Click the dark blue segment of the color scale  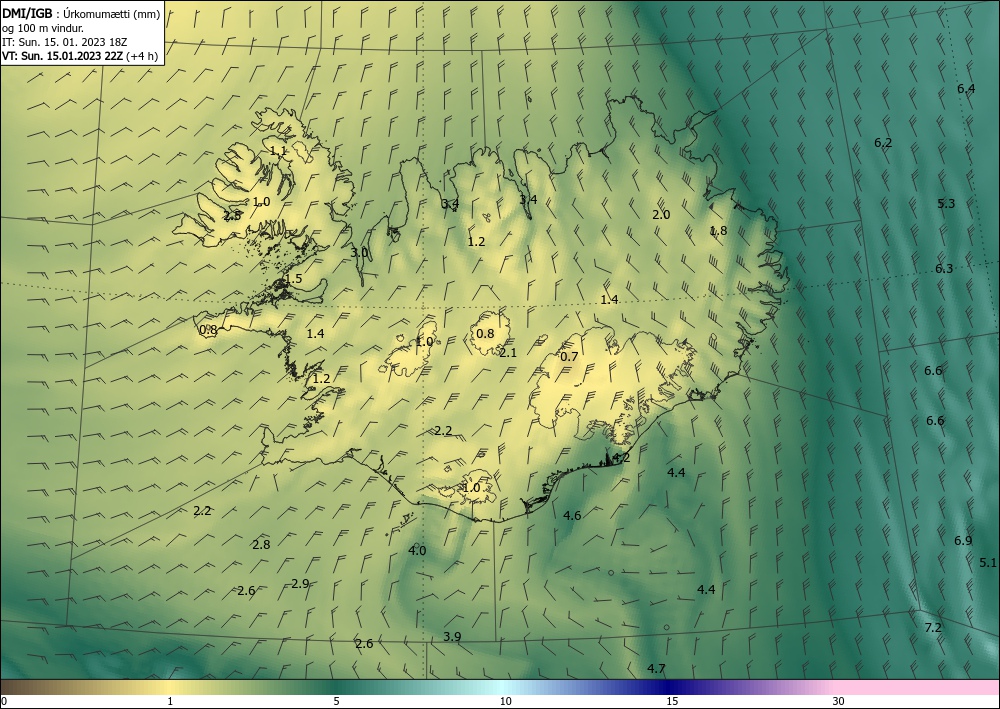tap(670, 687)
